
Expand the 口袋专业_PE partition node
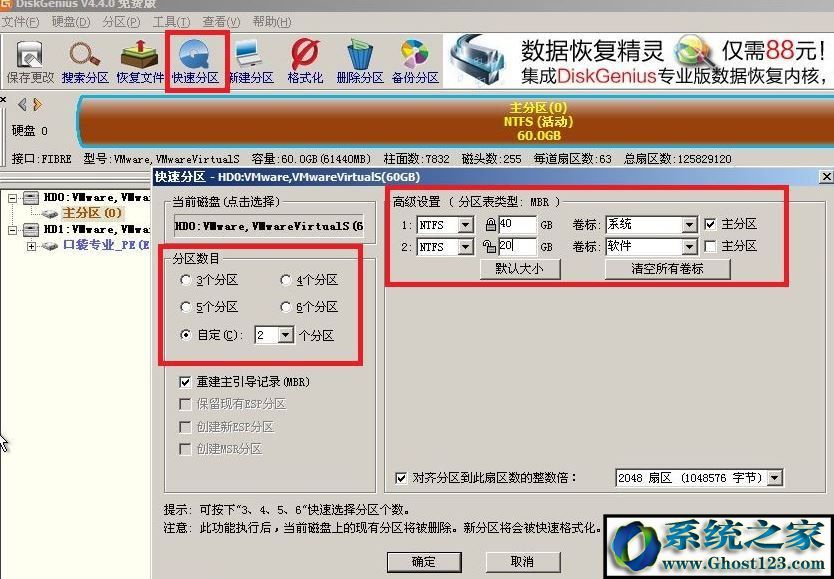31,246
